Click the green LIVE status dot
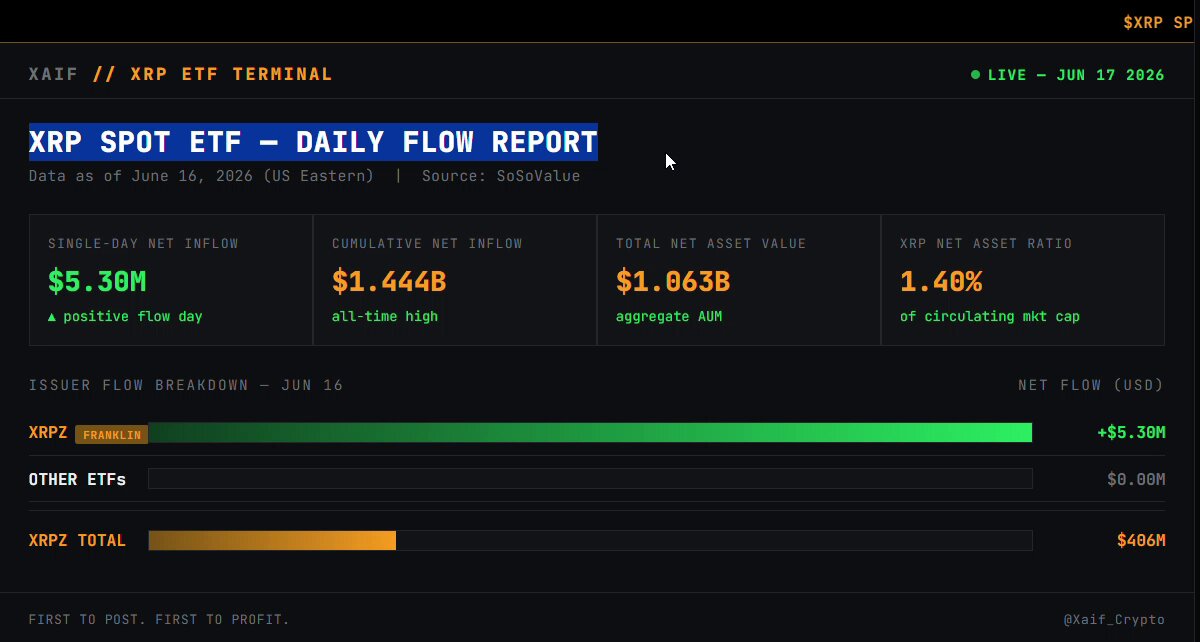This screenshot has height=642, width=1200. click(x=975, y=75)
